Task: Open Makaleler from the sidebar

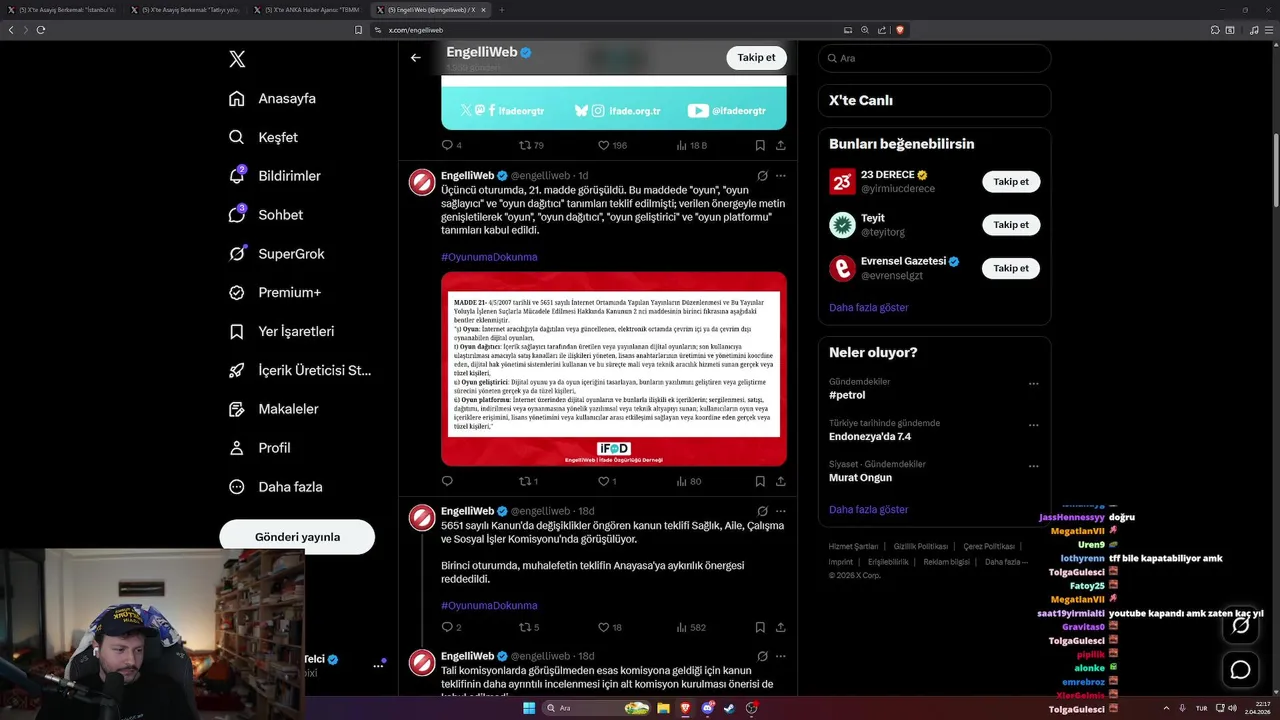Action: coord(274,409)
